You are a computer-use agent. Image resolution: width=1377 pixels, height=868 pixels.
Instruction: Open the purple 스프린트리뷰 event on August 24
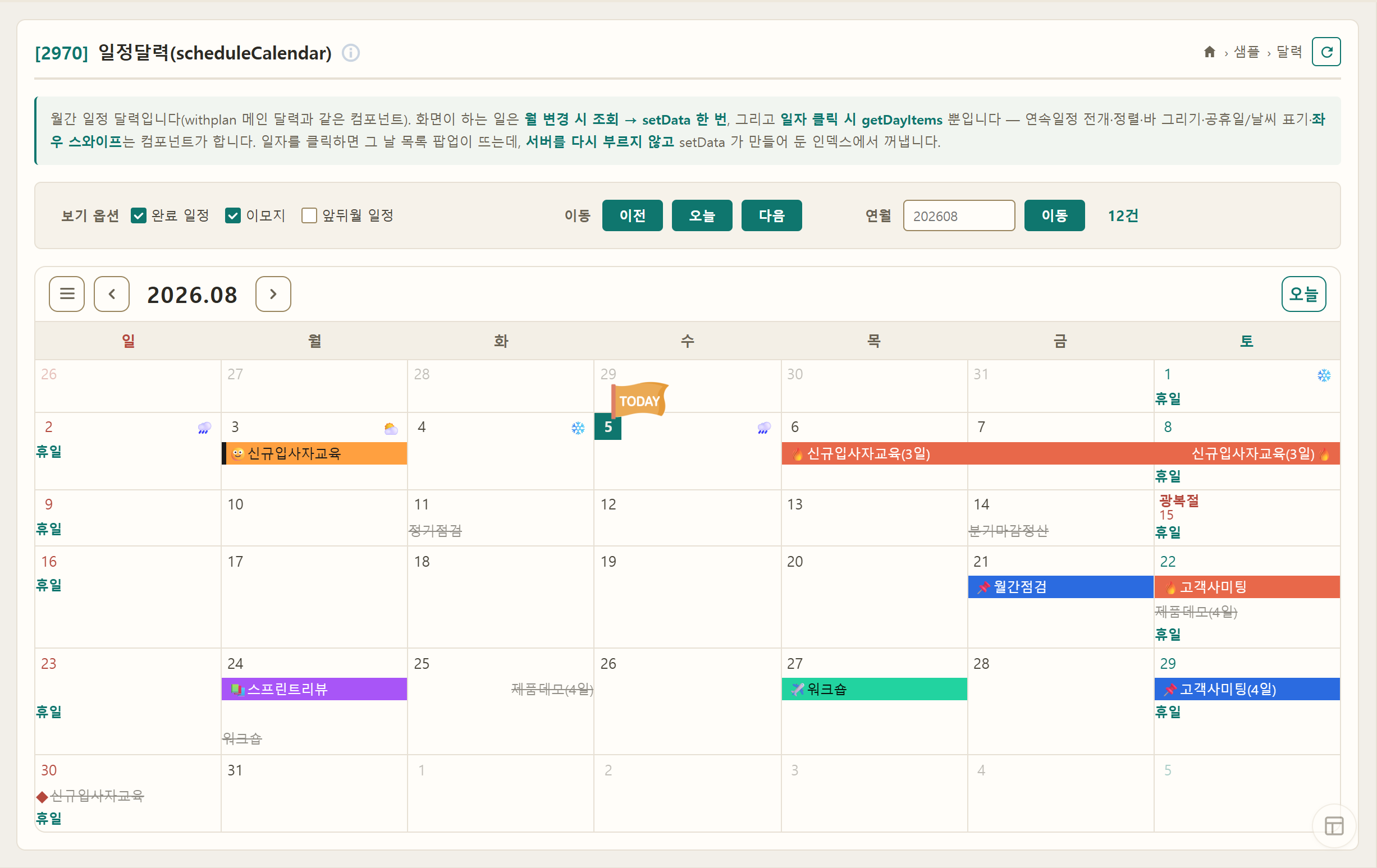[x=314, y=689]
